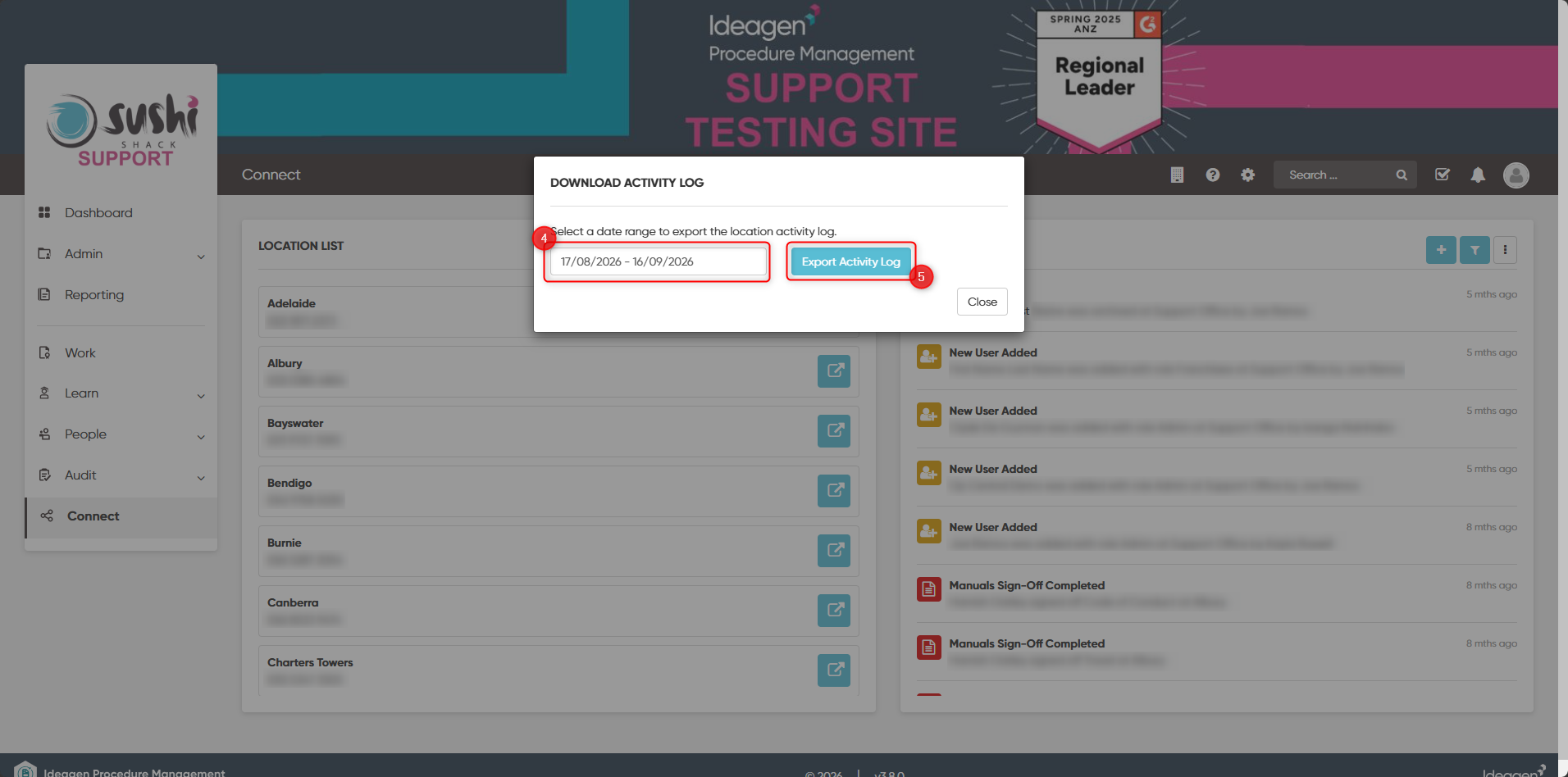Click the notifications bell icon
The image size is (1568, 777).
click(x=1478, y=175)
